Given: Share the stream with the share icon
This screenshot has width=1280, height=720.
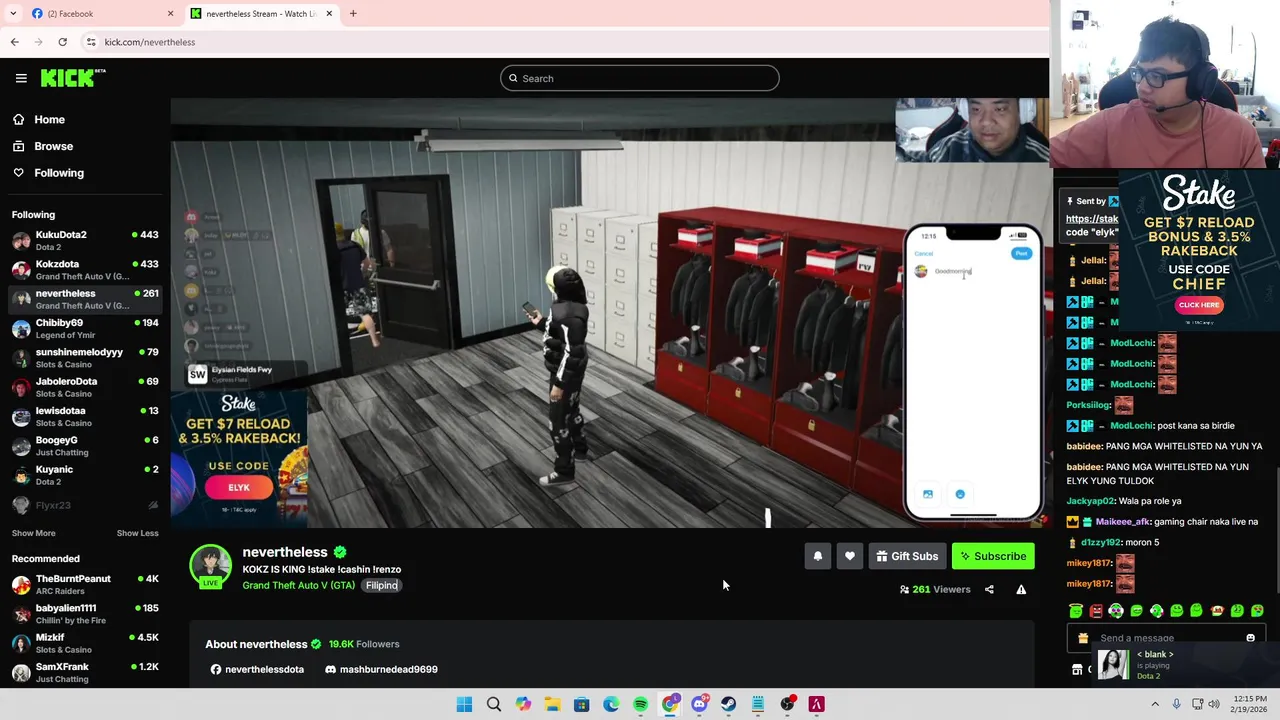Looking at the screenshot, I should (x=989, y=589).
